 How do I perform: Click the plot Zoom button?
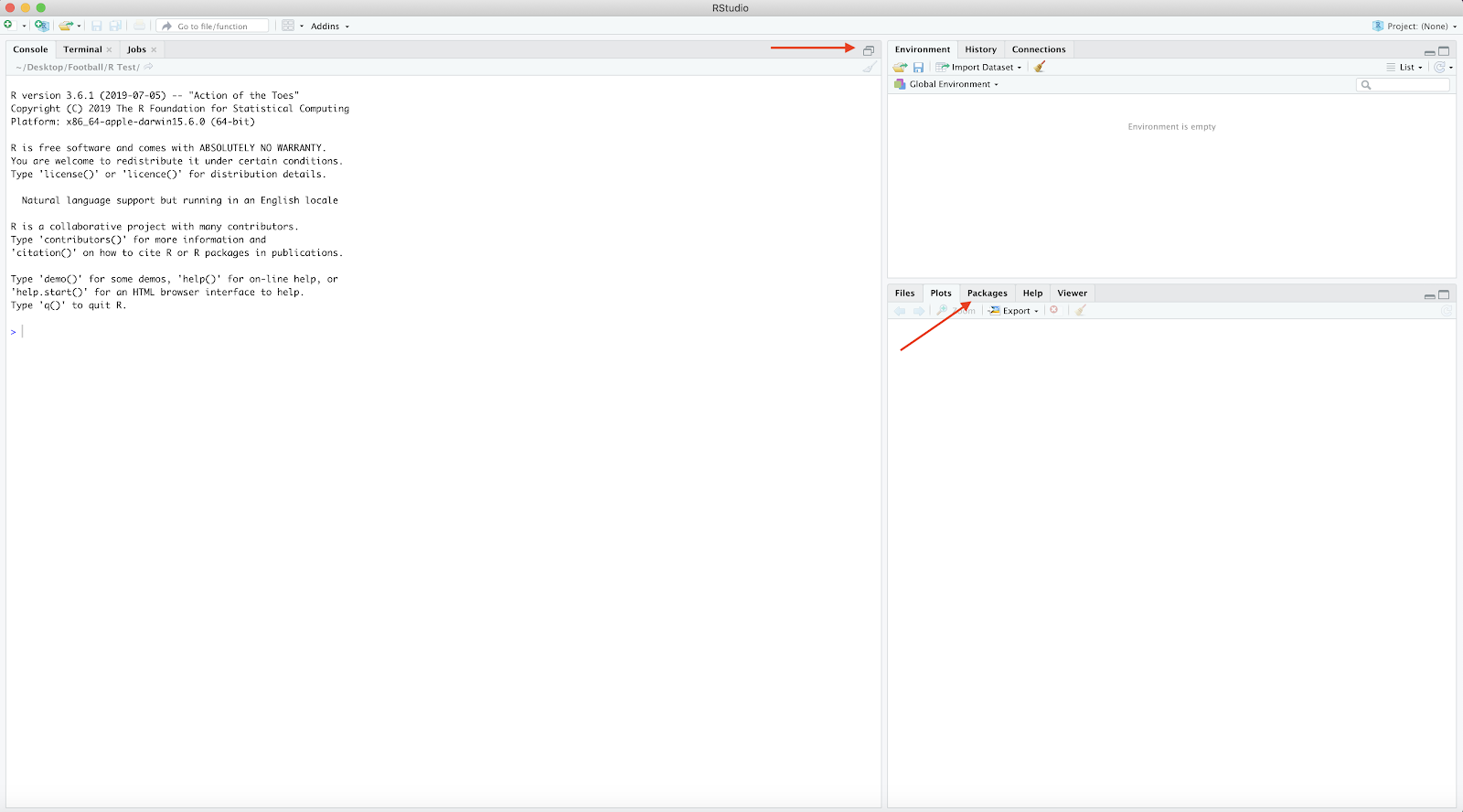[x=956, y=311]
